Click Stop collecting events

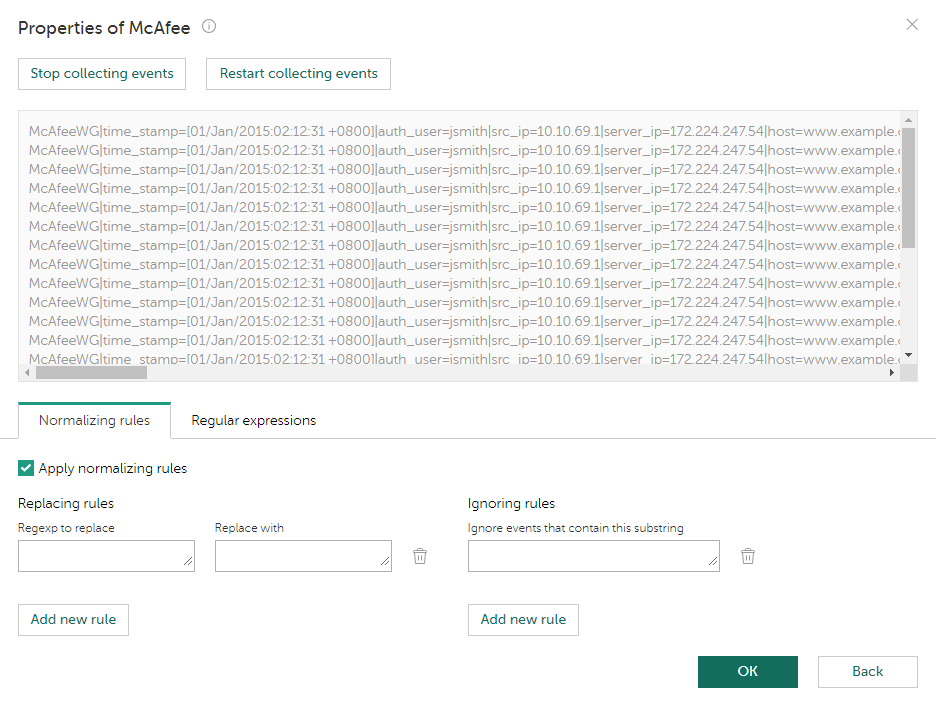click(x=101, y=73)
